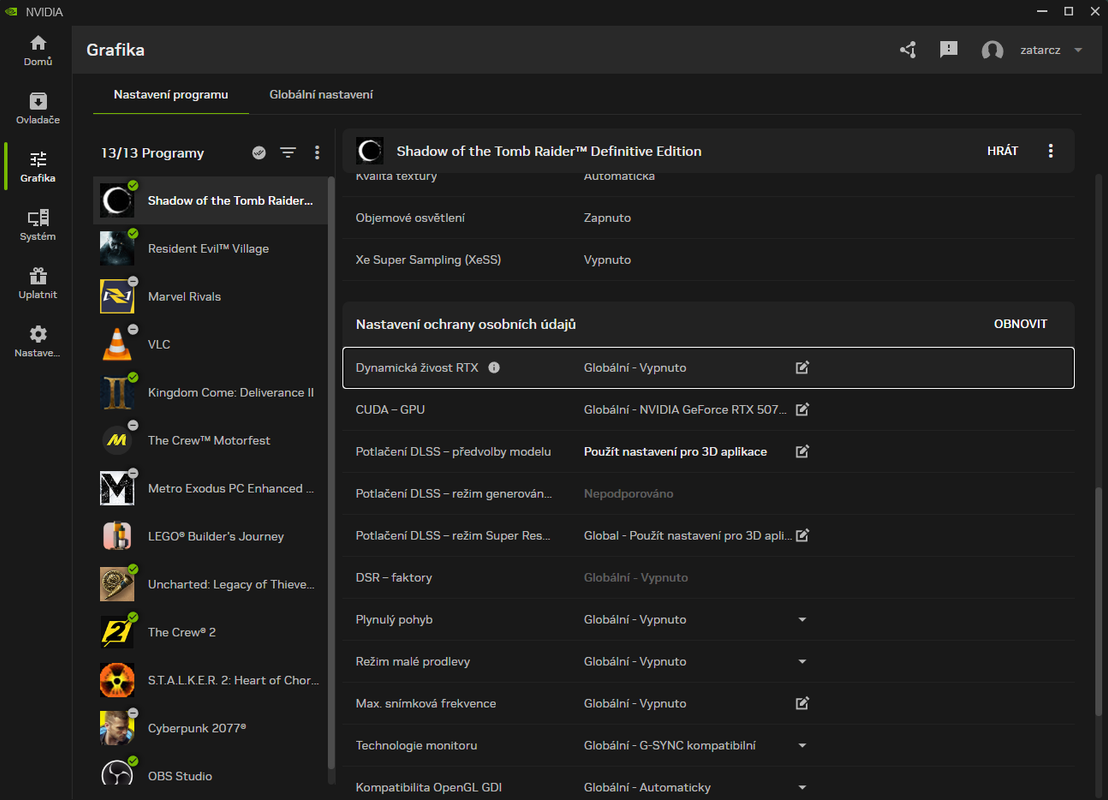1108x800 pixels.
Task: Select Shadow of the Tomb Raider in list
Action: click(x=210, y=201)
